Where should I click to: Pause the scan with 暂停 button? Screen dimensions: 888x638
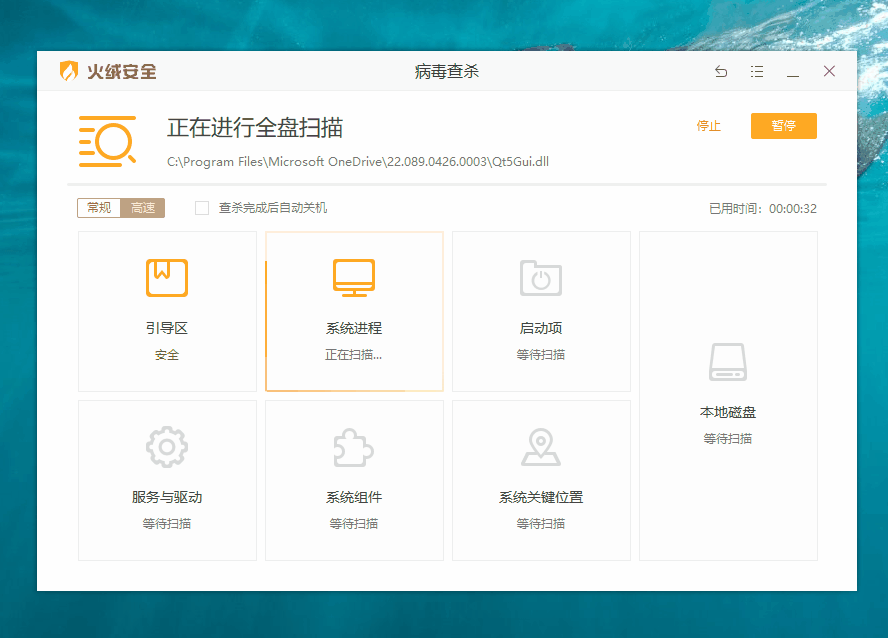point(784,126)
